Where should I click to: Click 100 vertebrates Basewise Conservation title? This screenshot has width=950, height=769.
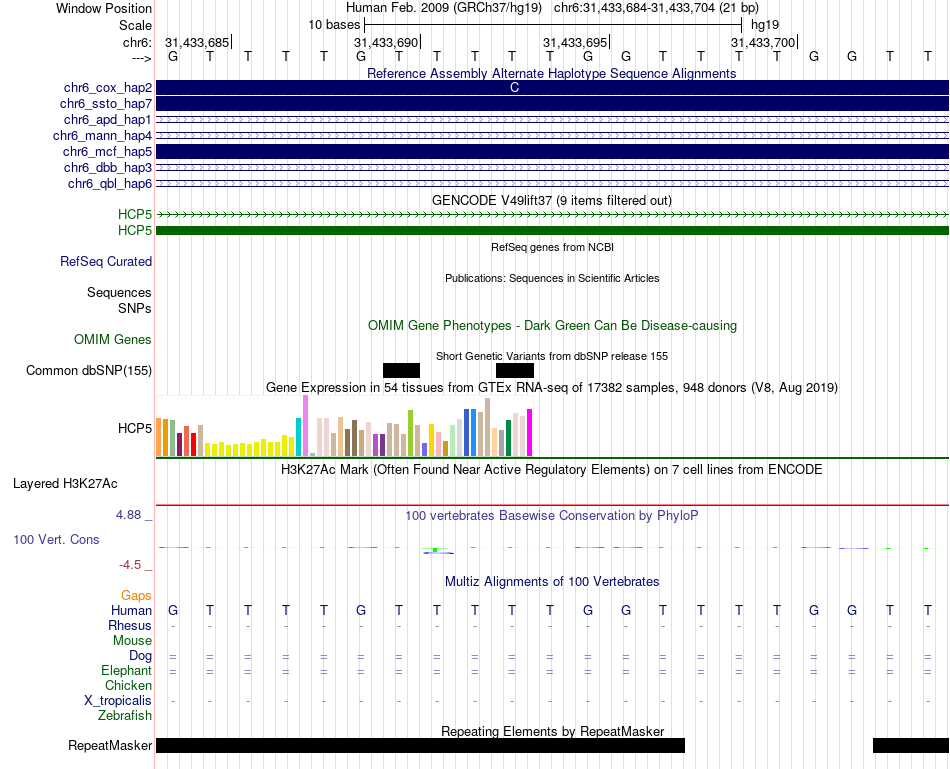pos(552,516)
